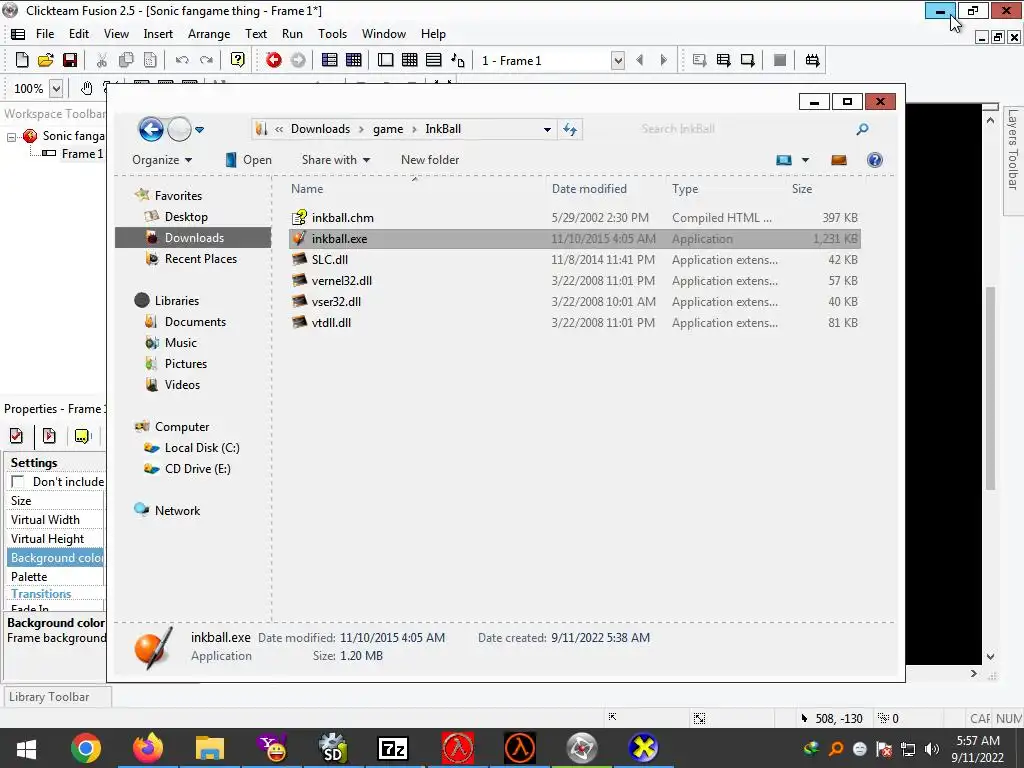Viewport: 1024px width, 768px height.
Task: Click the yellow note About properties tab icon
Action: (x=82, y=436)
